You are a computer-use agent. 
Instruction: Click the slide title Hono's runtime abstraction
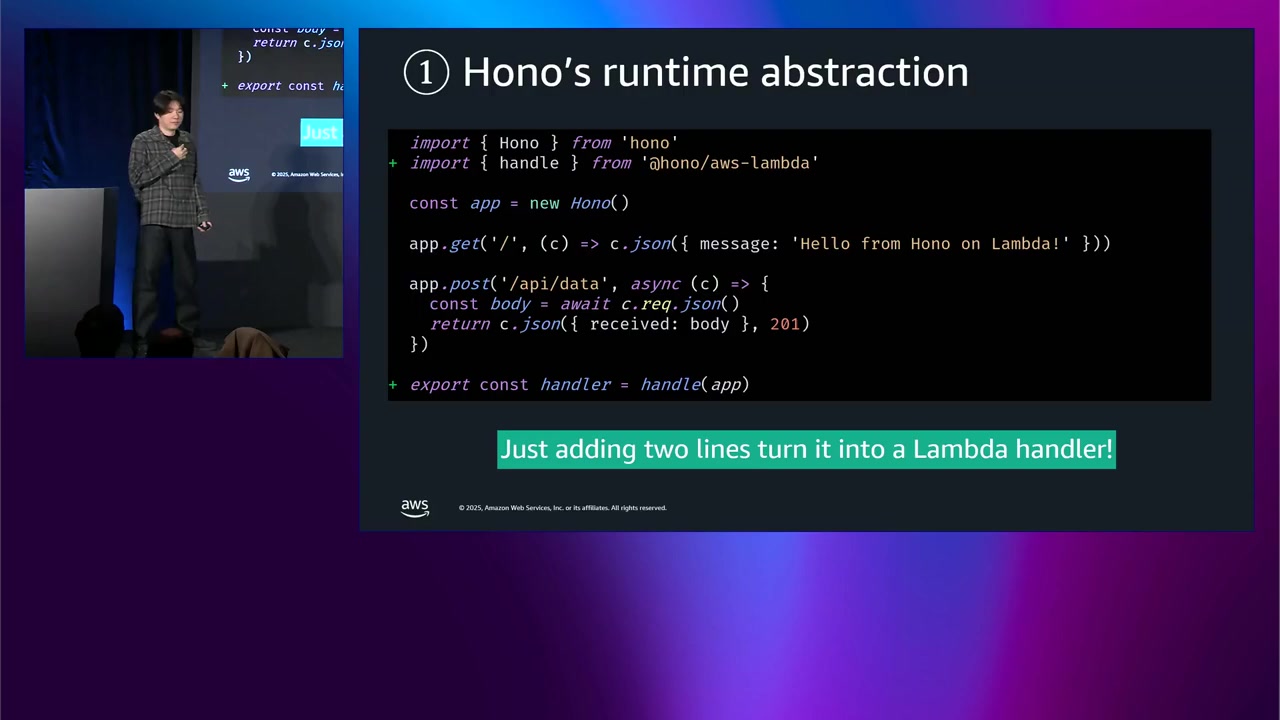tap(715, 71)
